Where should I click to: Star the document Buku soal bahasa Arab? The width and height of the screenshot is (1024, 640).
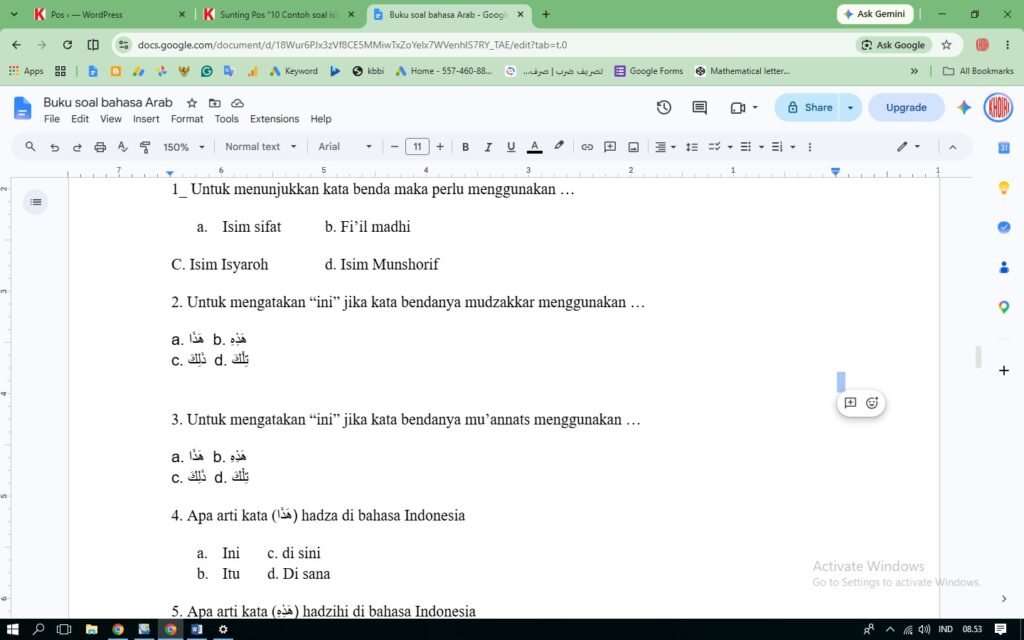click(x=192, y=103)
